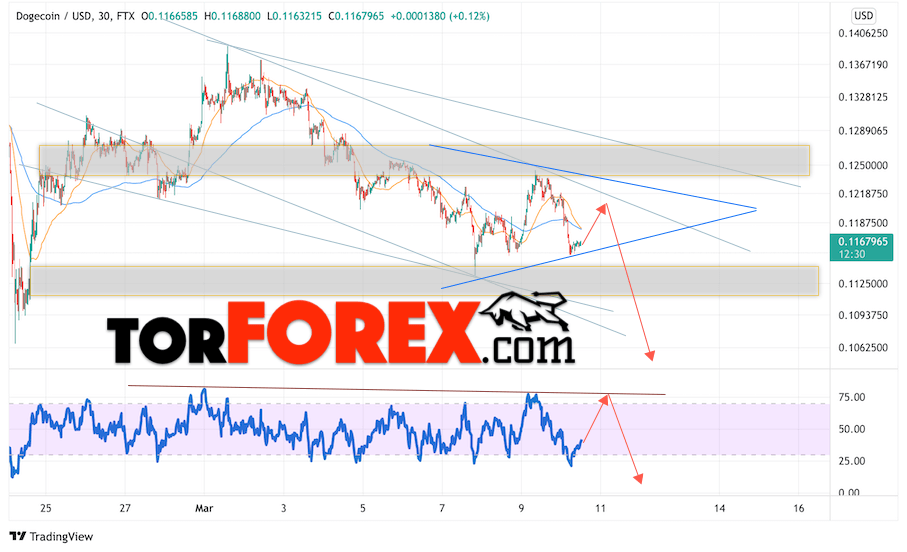907x552 pixels.
Task: Click the date label 9 on time axis
Action: tap(521, 508)
